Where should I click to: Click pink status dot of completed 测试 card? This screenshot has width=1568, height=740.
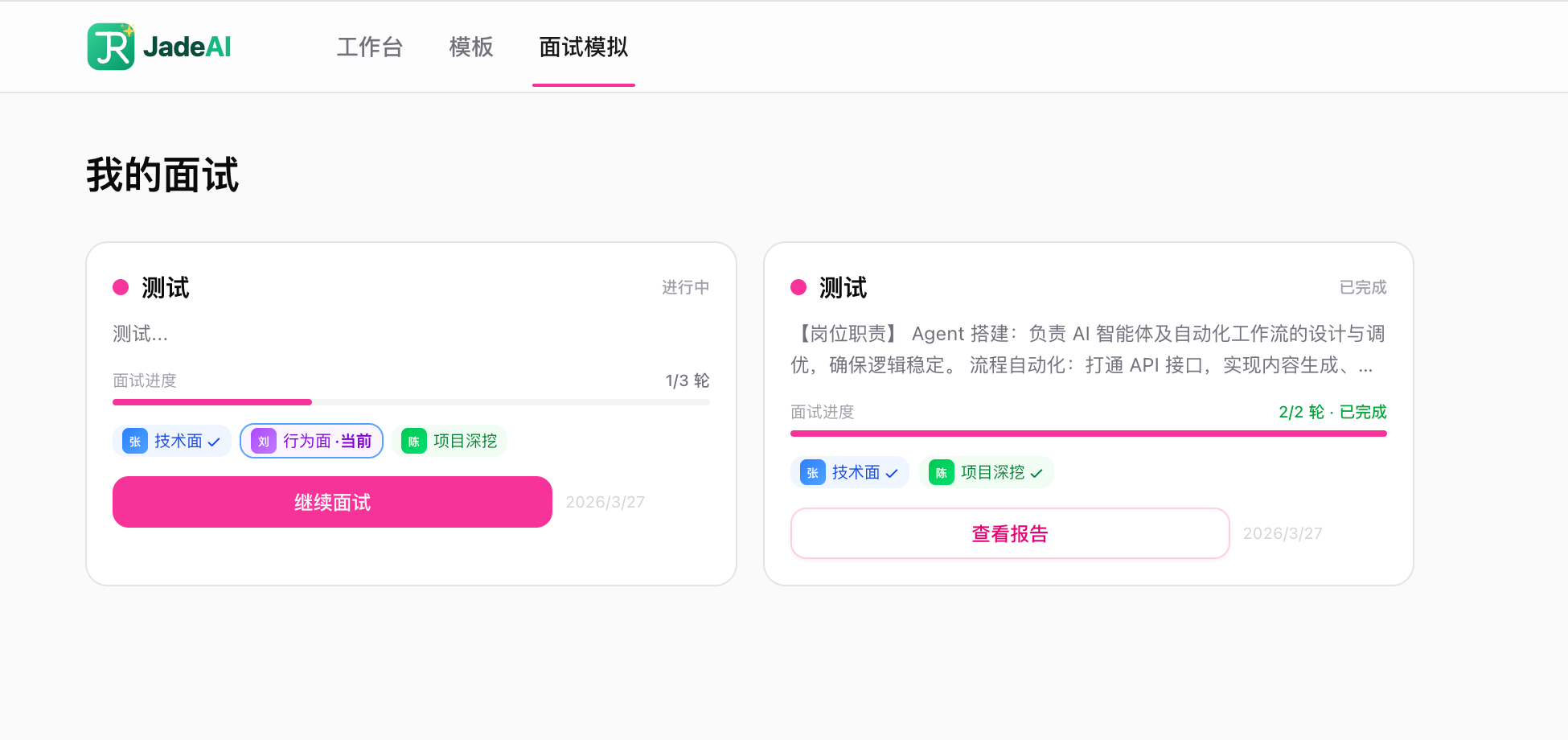point(798,288)
